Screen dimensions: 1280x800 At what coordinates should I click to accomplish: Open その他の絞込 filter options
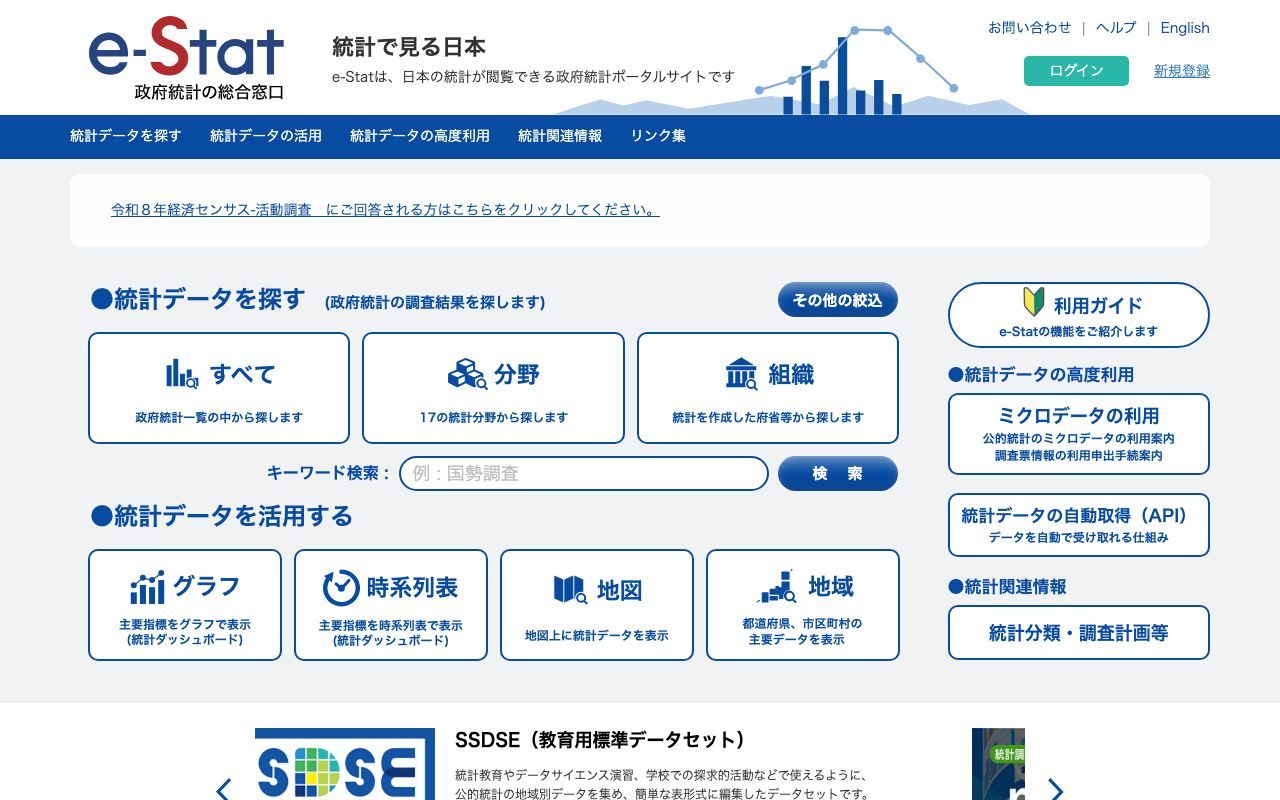point(837,299)
